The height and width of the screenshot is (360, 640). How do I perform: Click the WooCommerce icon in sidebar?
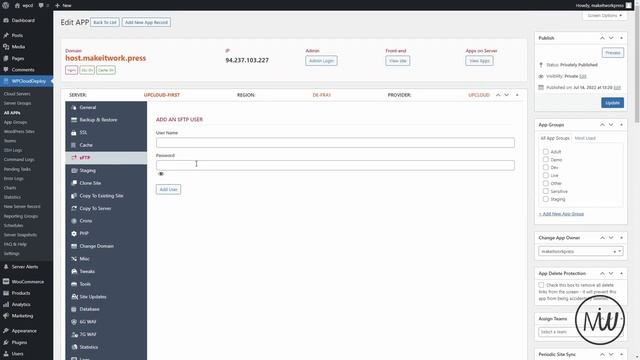tap(6, 282)
